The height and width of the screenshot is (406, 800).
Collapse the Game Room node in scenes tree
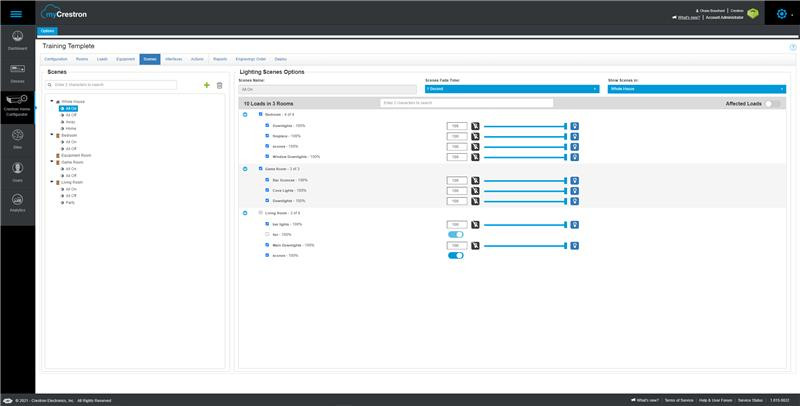52,162
